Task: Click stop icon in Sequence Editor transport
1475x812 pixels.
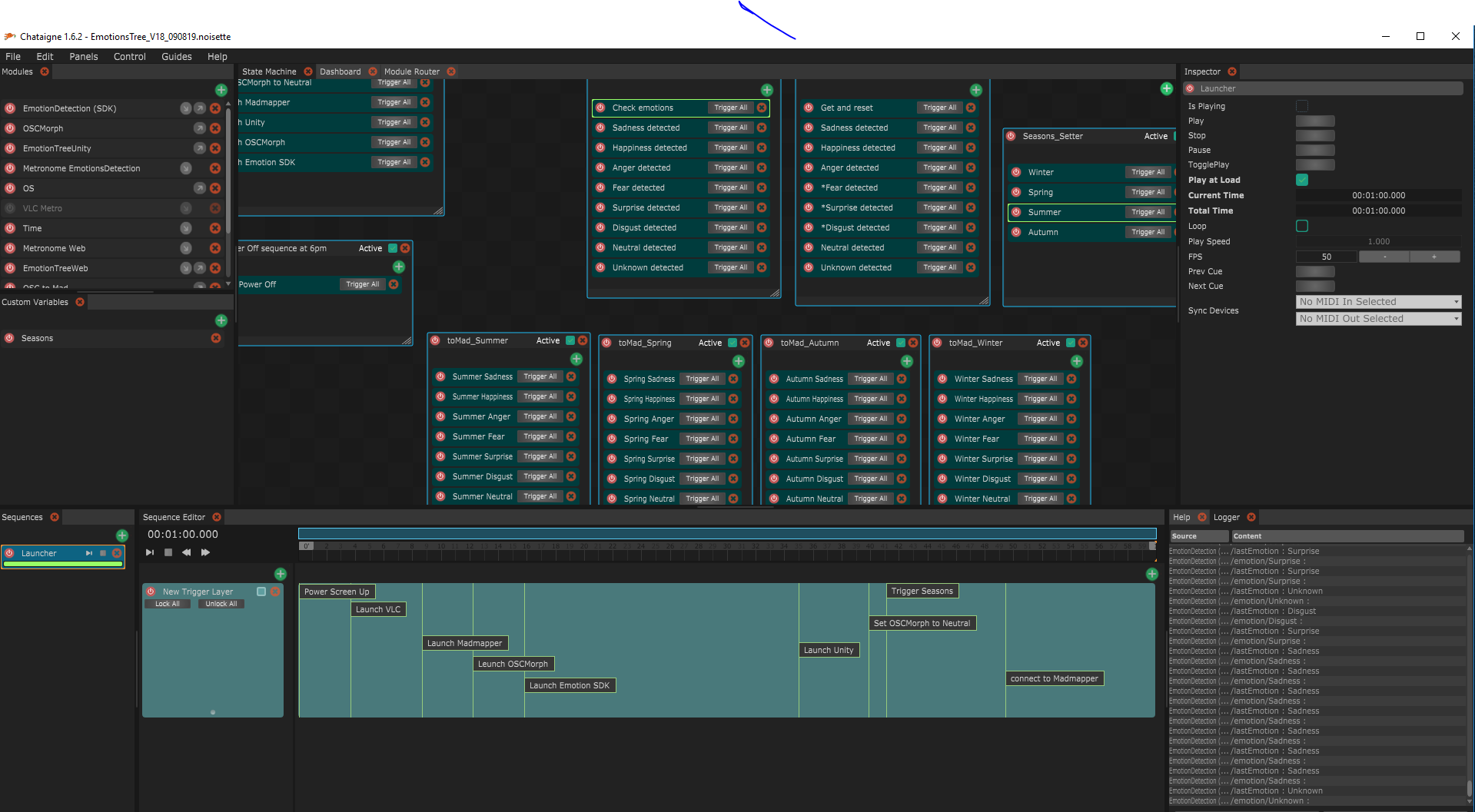Action: pos(168,552)
